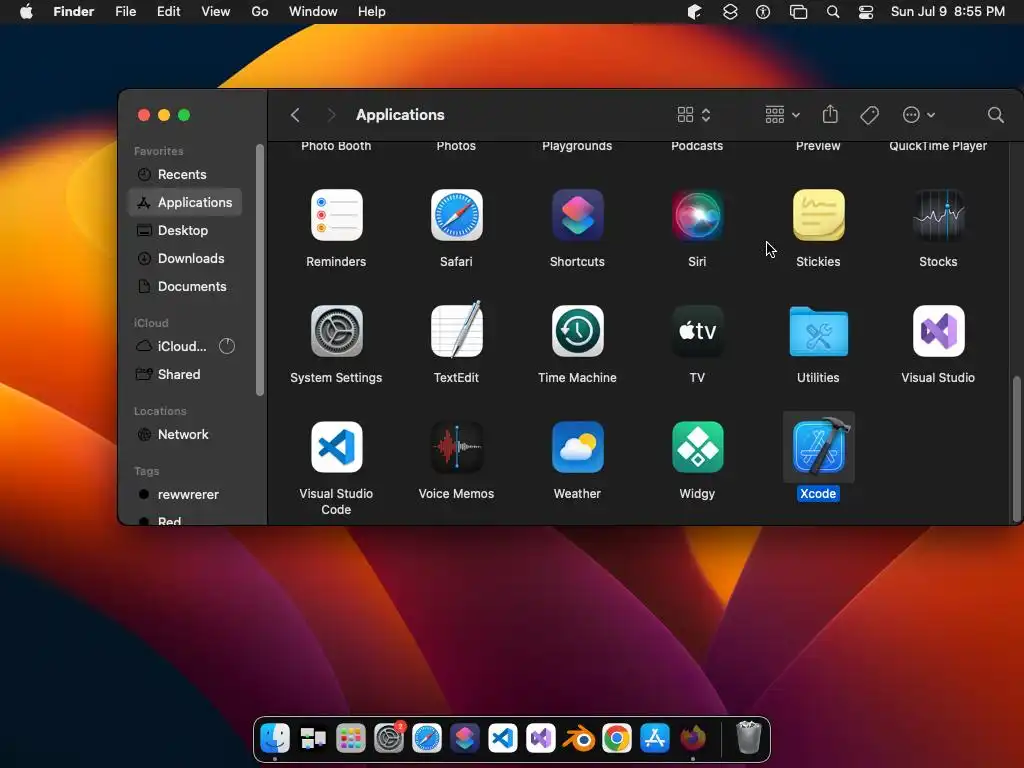This screenshot has height=768, width=1024.
Task: Open Shortcuts from the Dock
Action: [x=464, y=739]
